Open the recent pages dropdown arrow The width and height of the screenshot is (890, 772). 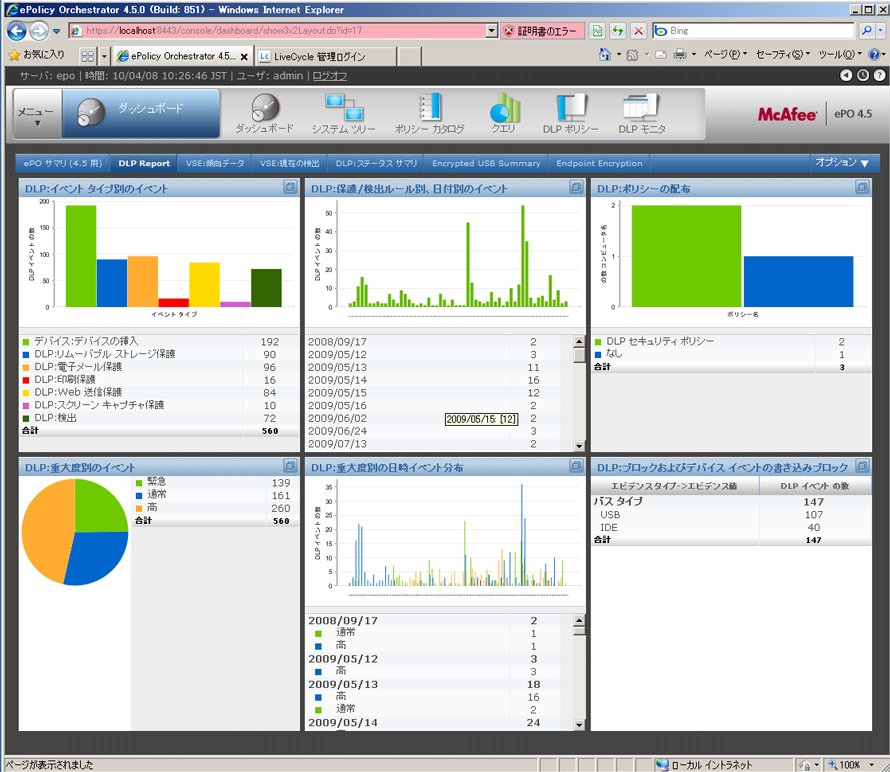[56, 31]
